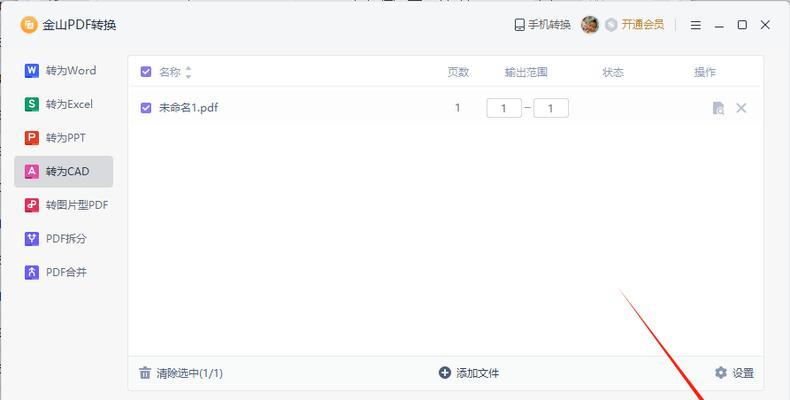Click the 添加文件 button

pyautogui.click(x=469, y=373)
